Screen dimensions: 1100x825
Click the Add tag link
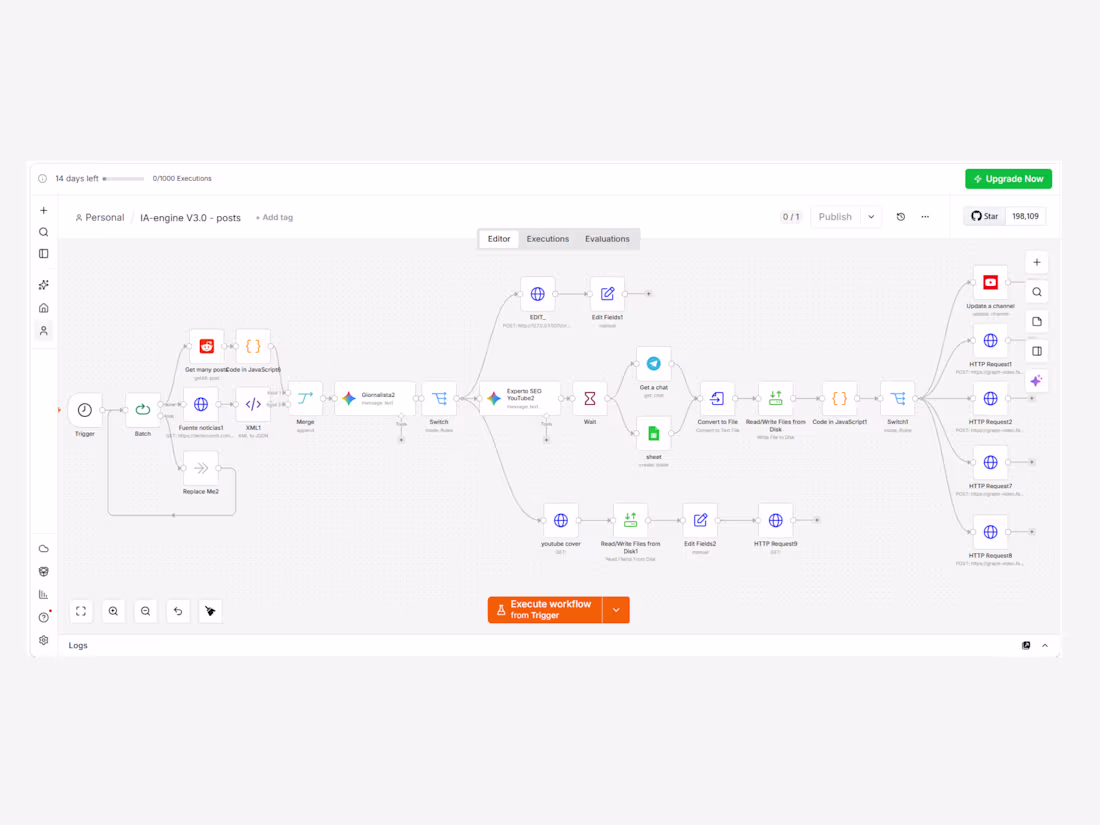tap(274, 217)
